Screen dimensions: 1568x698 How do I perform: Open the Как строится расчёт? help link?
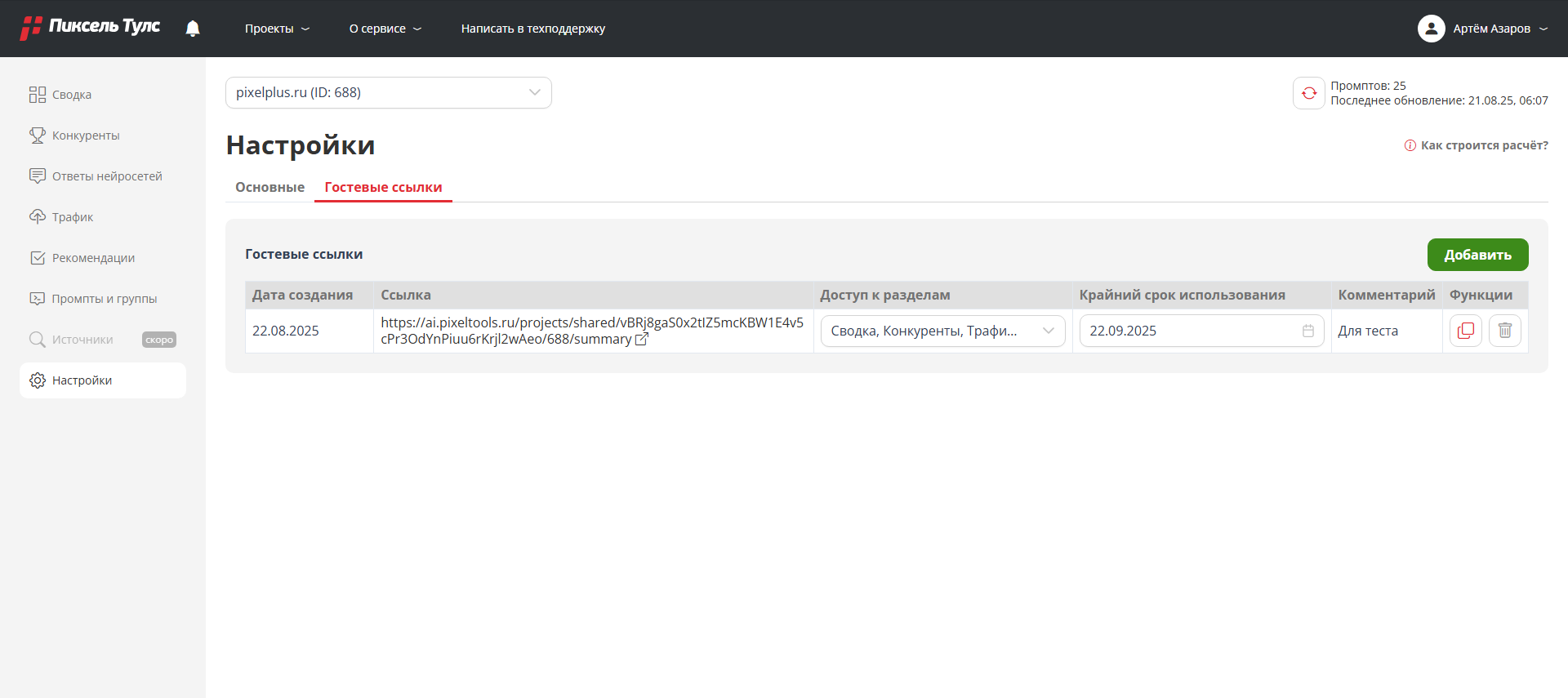pyautogui.click(x=1477, y=145)
